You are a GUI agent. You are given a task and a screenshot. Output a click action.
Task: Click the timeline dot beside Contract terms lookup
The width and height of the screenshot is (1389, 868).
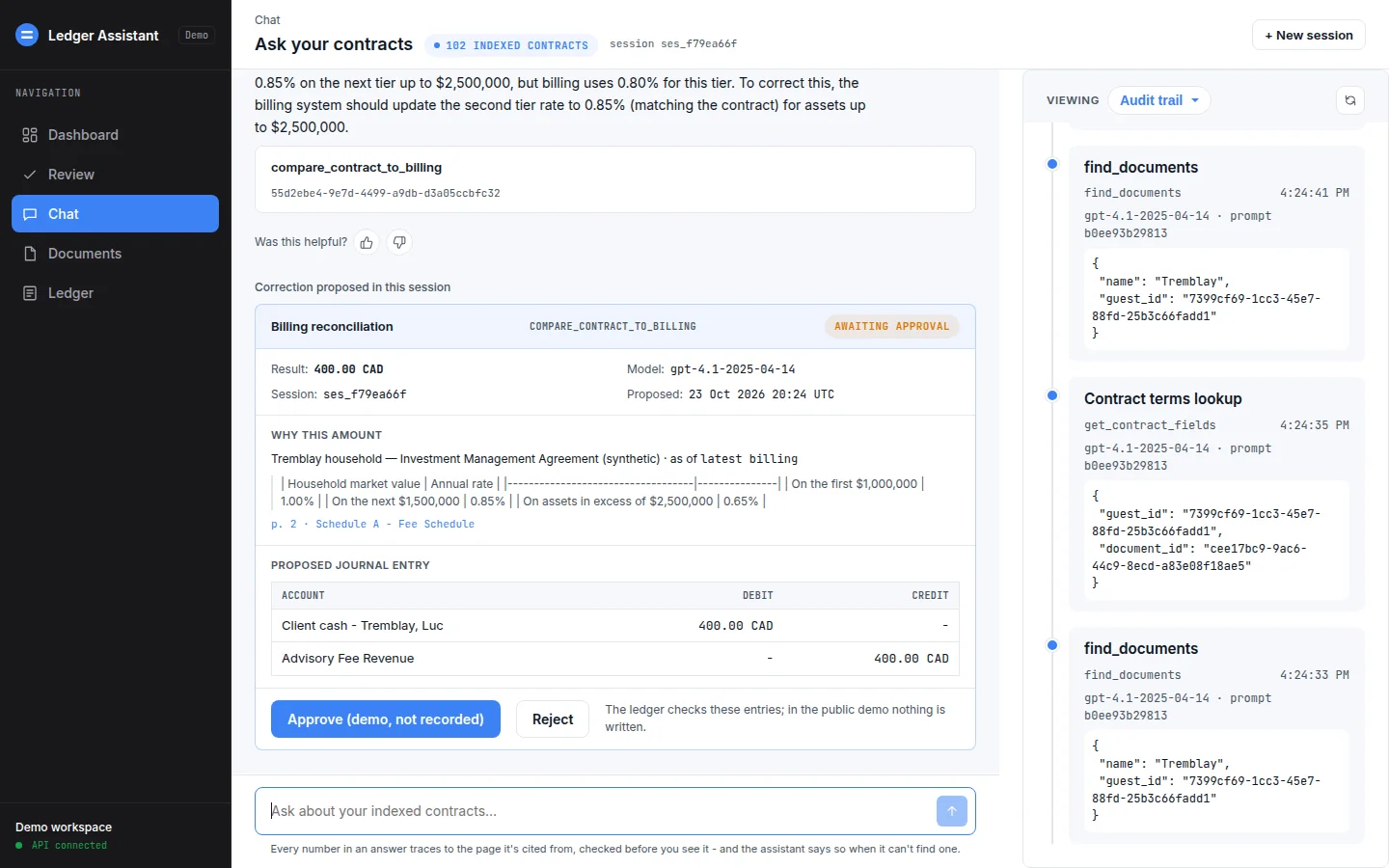point(1052,395)
